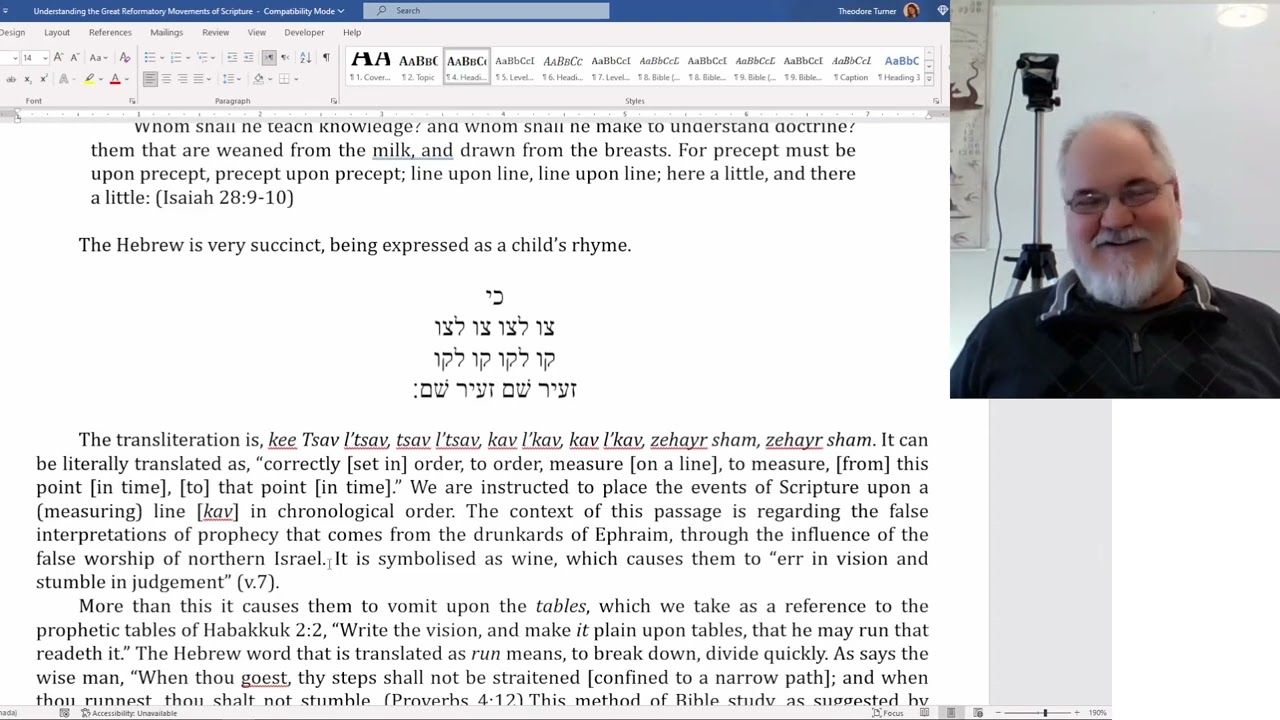Decrease paragraph indent
Viewport: 1280px width, 720px height.
pyautogui.click(x=232, y=57)
